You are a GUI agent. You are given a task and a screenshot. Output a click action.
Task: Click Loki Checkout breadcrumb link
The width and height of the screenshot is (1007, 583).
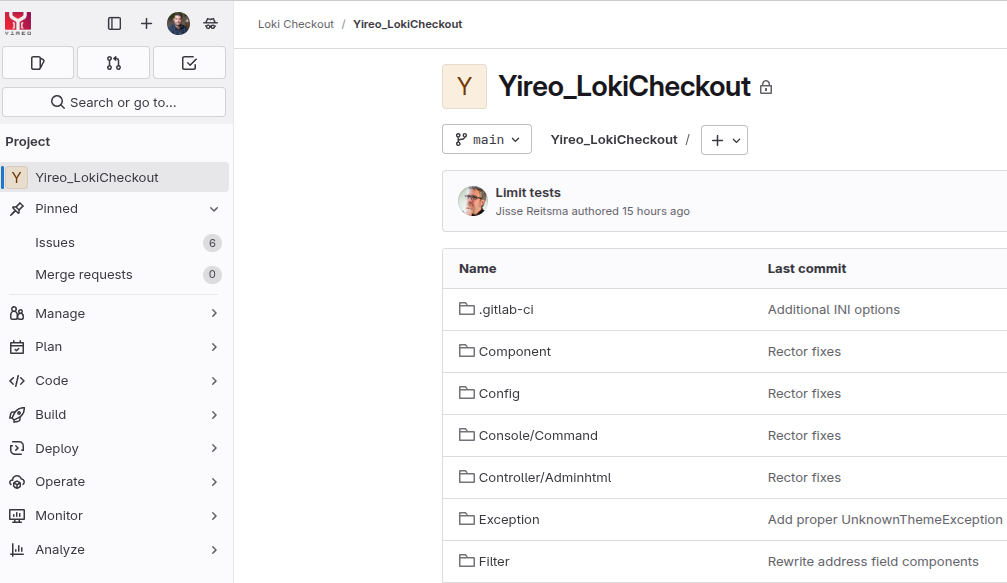tap(296, 24)
